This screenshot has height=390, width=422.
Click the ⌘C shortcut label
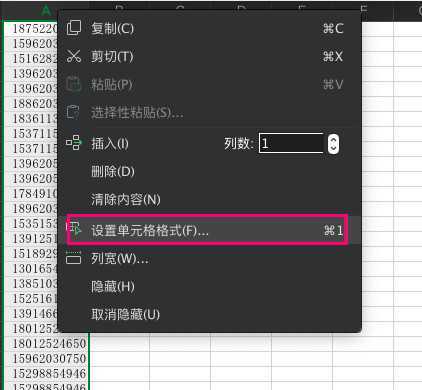(333, 29)
